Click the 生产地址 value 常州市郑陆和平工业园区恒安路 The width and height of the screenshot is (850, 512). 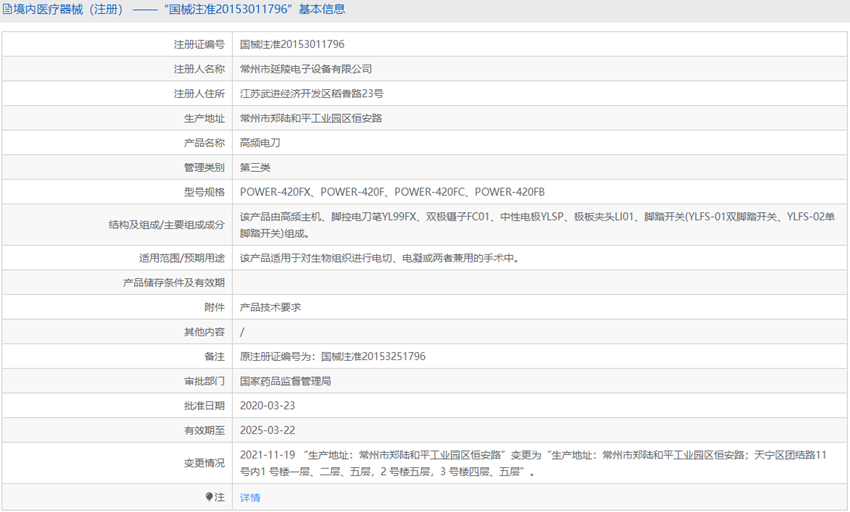(x=311, y=118)
